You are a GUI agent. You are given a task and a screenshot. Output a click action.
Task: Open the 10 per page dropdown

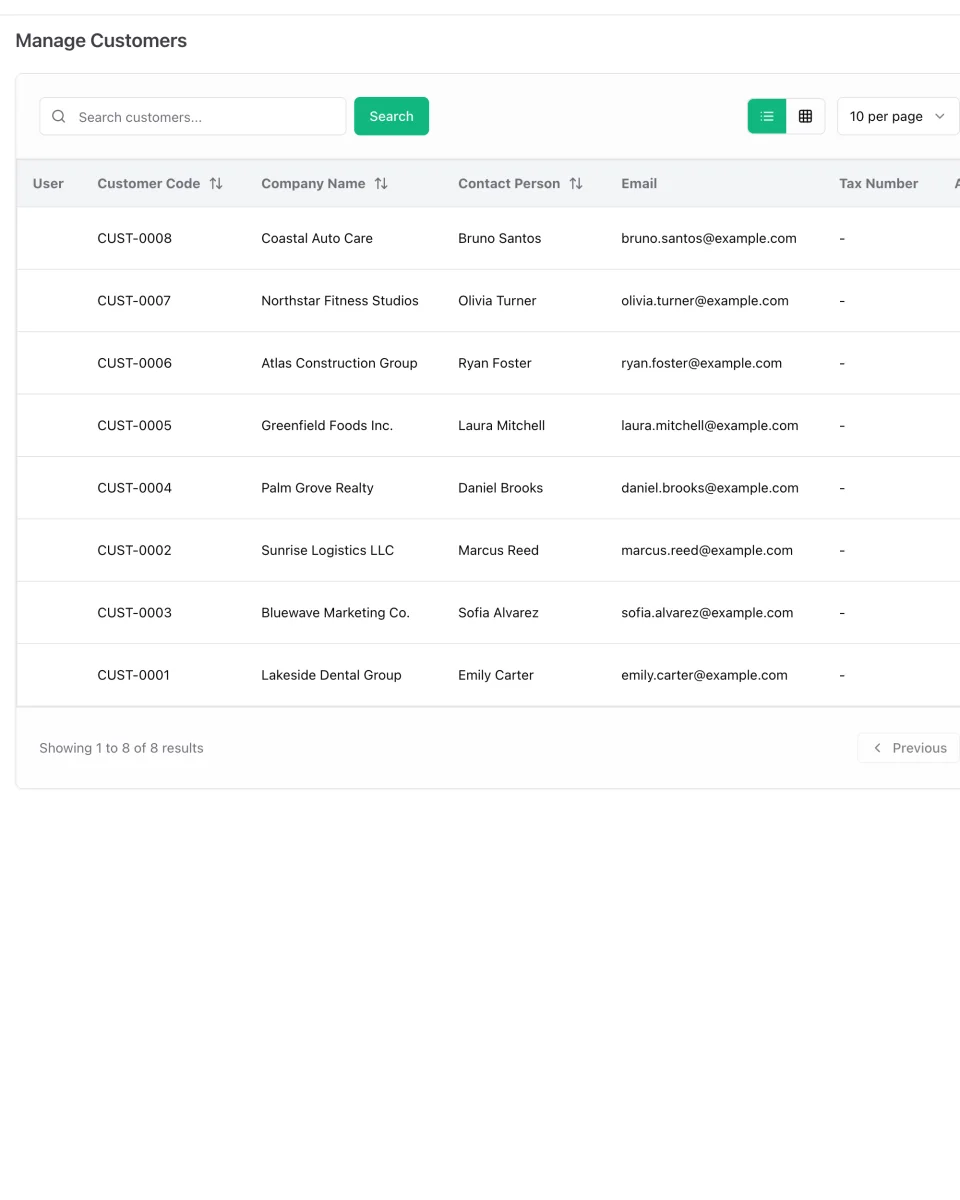(897, 116)
